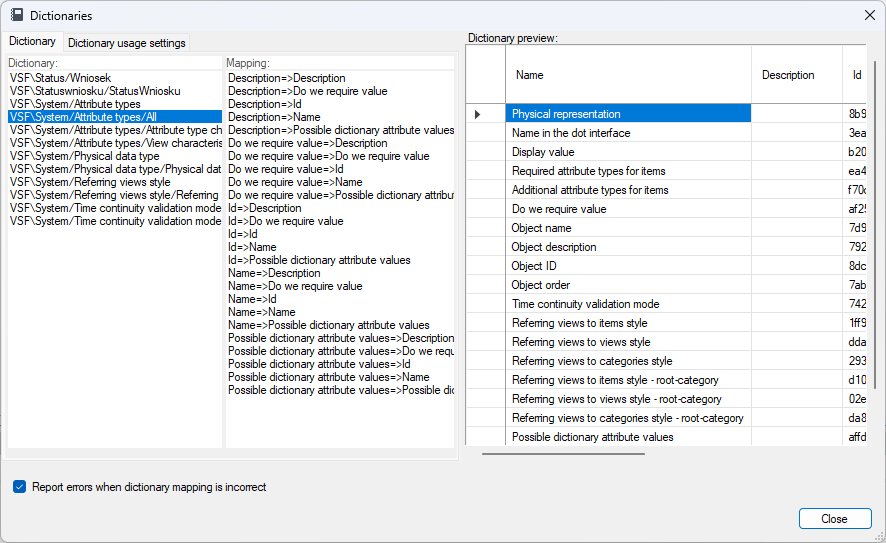Select mapping Description=>Name
886x543 pixels.
tap(340, 117)
